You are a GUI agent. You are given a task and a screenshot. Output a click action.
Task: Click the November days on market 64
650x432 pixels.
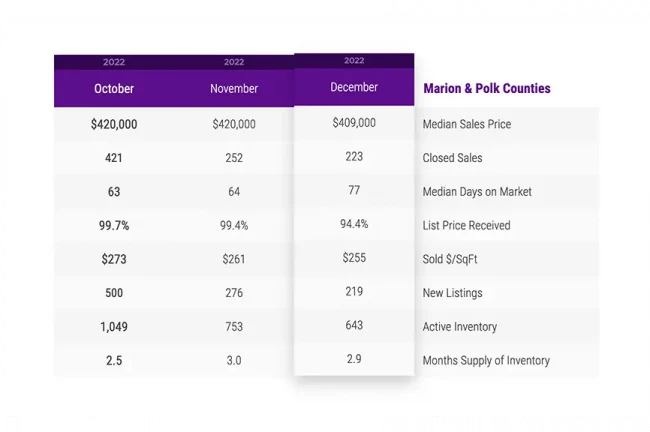pos(234,192)
